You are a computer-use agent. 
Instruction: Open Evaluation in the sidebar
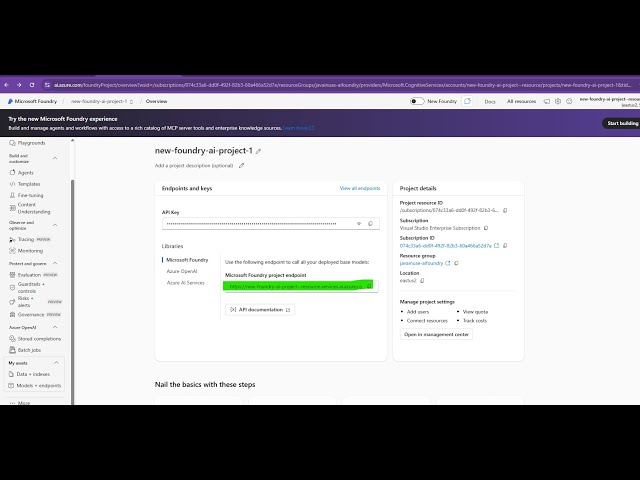click(x=33, y=275)
